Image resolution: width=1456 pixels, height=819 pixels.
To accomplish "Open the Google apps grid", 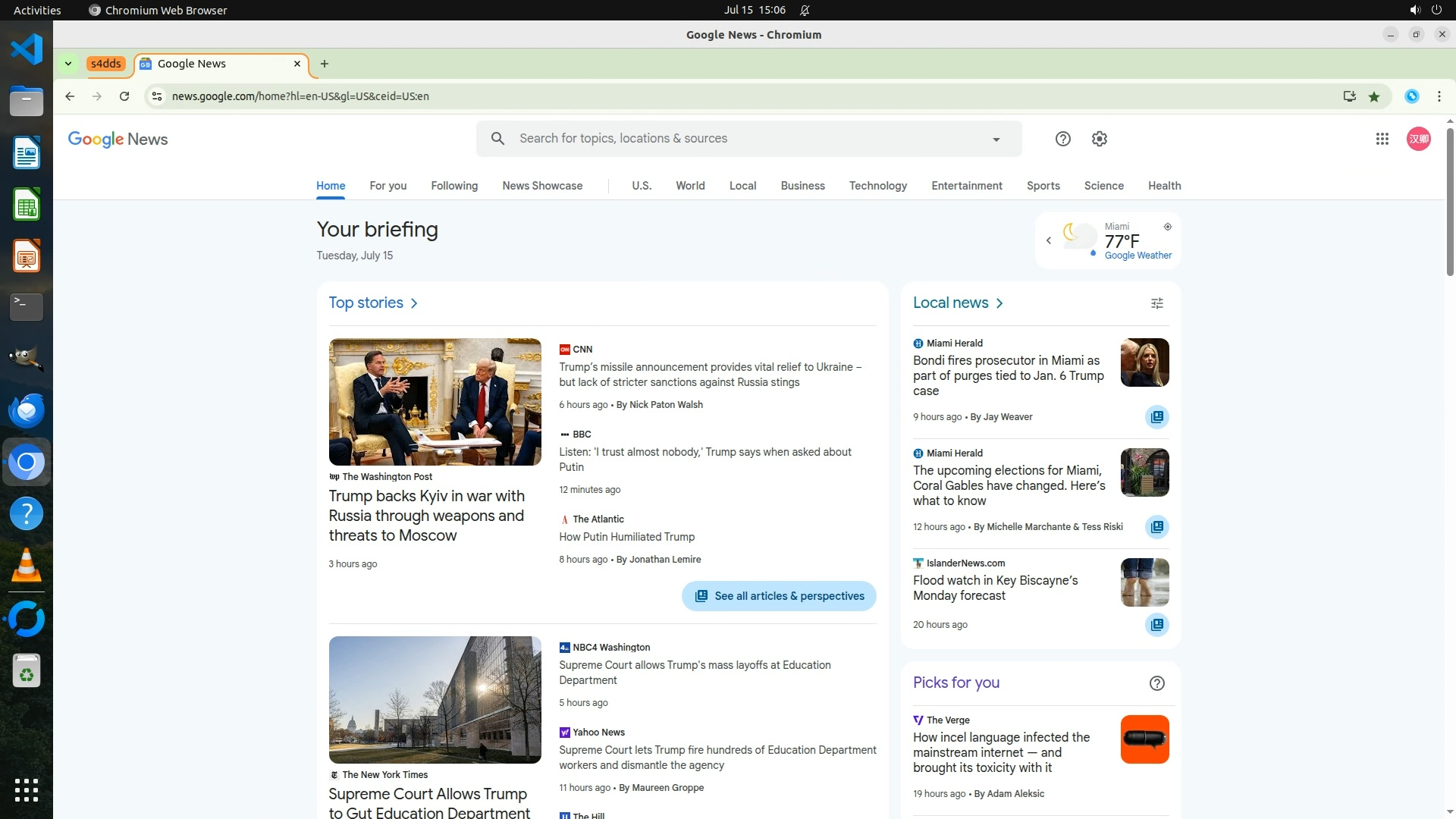I will (x=1382, y=139).
